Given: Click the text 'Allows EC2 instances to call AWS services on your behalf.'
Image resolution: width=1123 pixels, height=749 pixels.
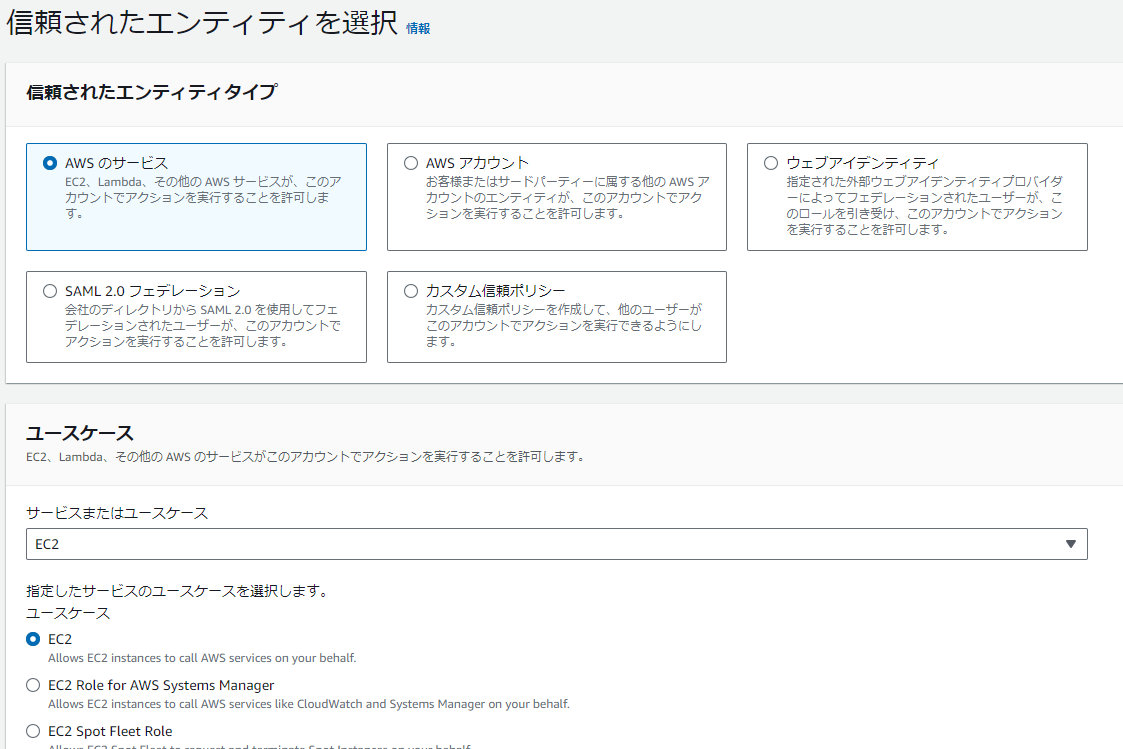Looking at the screenshot, I should click(x=202, y=658).
